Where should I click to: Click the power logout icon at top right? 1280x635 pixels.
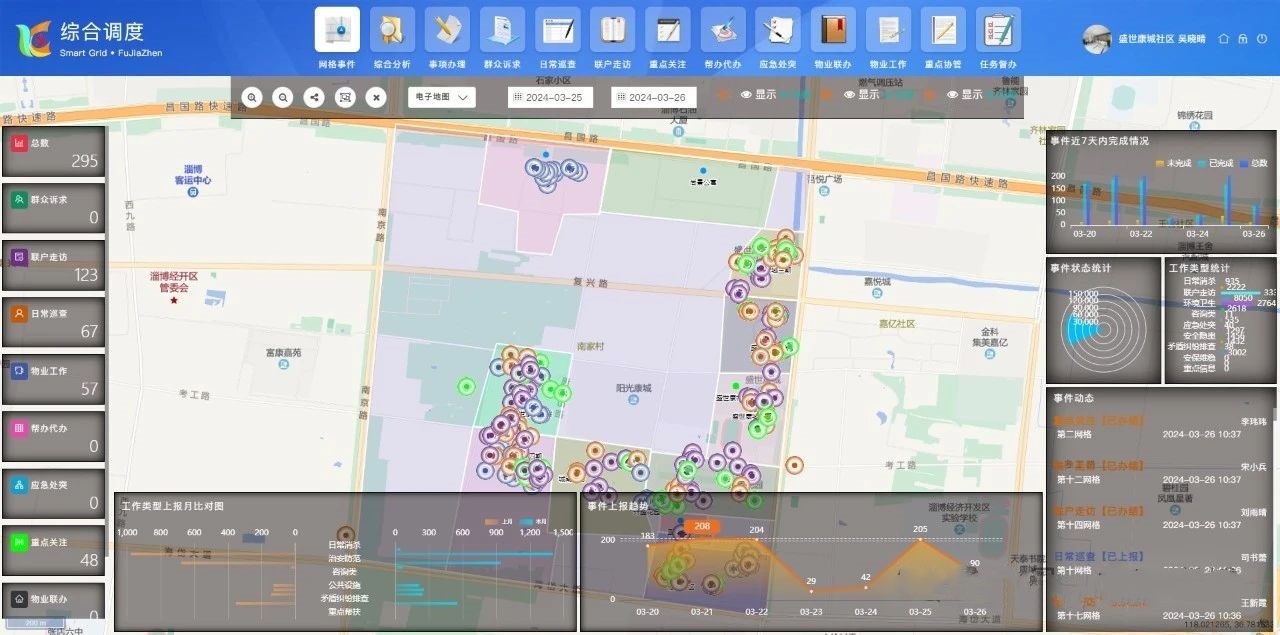point(1261,39)
